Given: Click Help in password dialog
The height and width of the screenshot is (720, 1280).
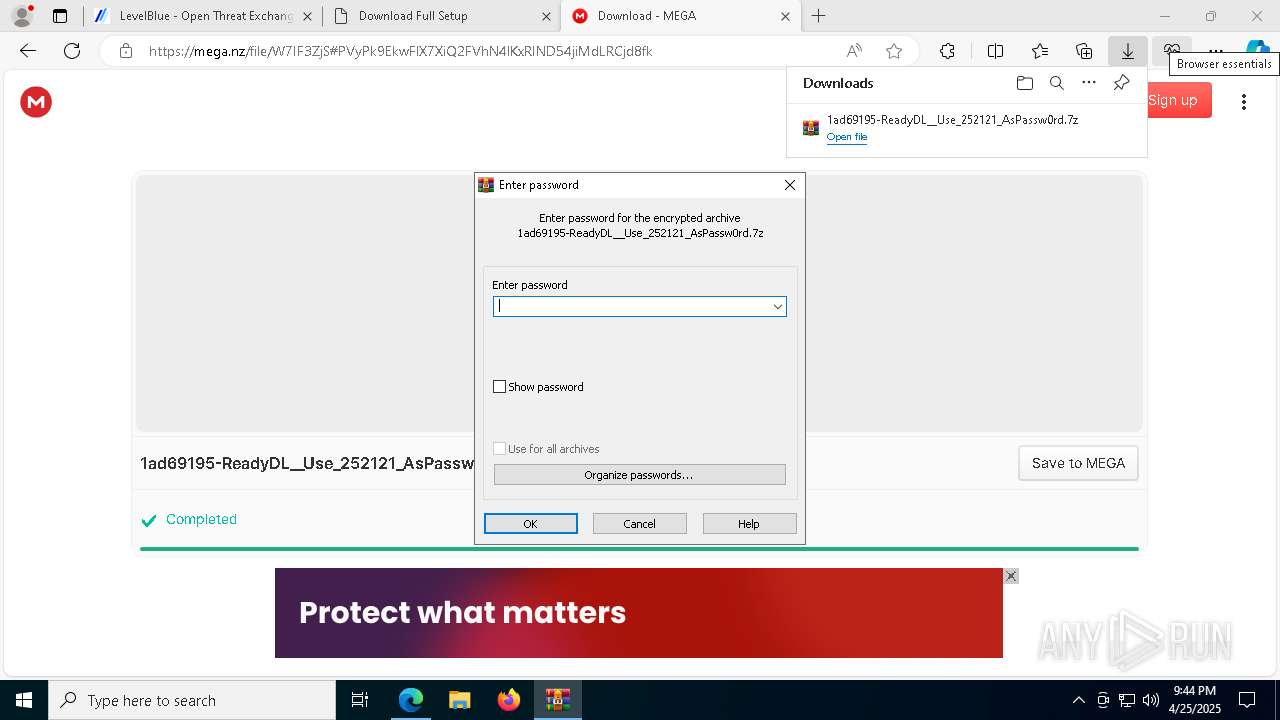Looking at the screenshot, I should coord(749,524).
